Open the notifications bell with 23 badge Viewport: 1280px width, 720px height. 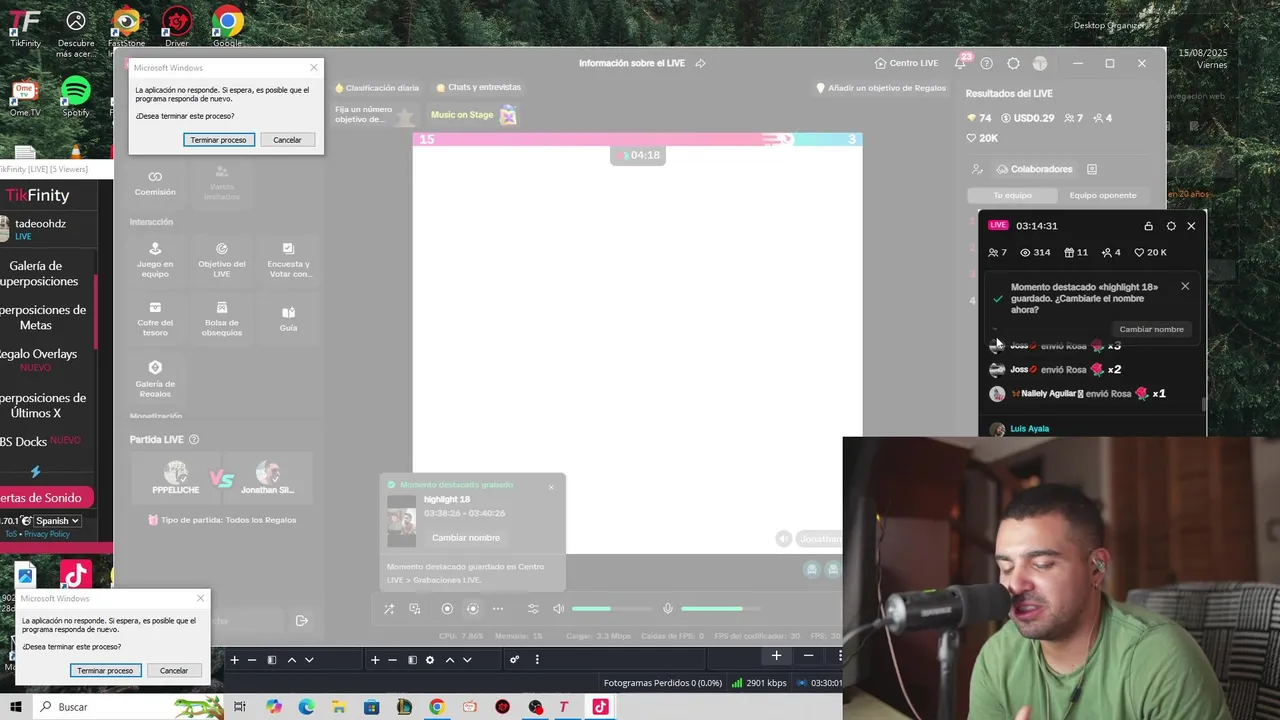tap(961, 62)
